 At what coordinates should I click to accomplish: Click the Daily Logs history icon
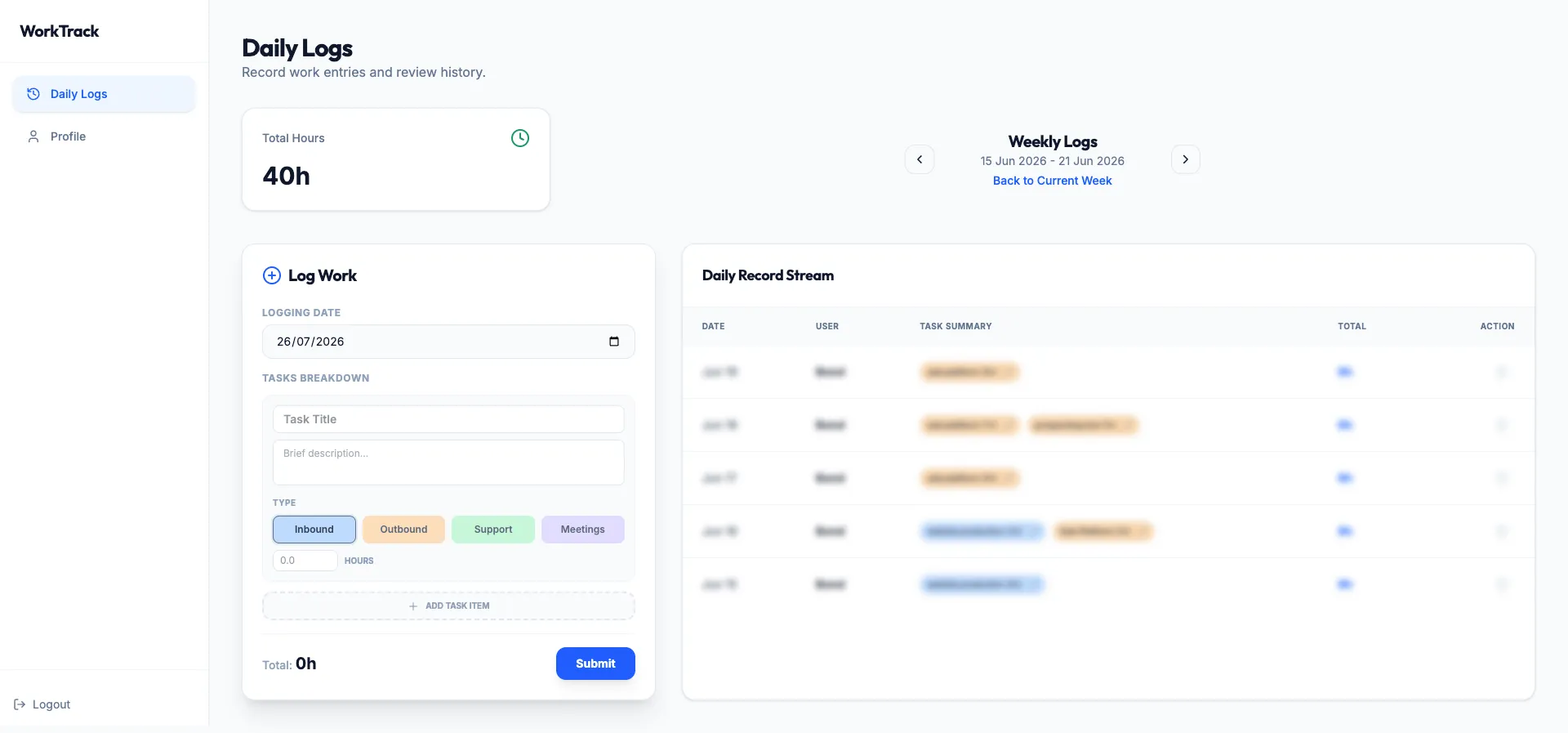click(33, 94)
